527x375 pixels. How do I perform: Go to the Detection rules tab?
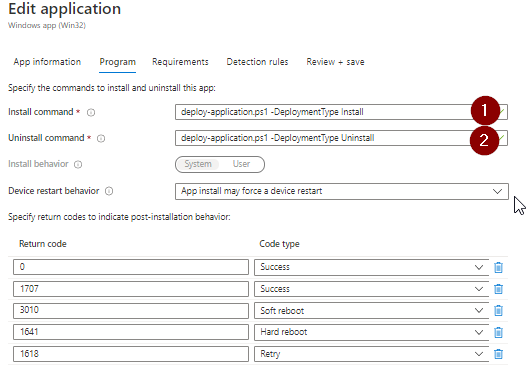click(x=257, y=62)
